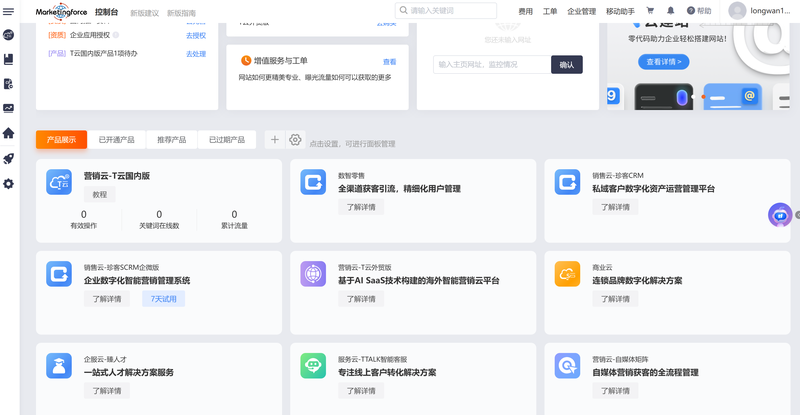800x415 pixels.
Task: Click the 有效操作 stat
Action: [x=84, y=219]
